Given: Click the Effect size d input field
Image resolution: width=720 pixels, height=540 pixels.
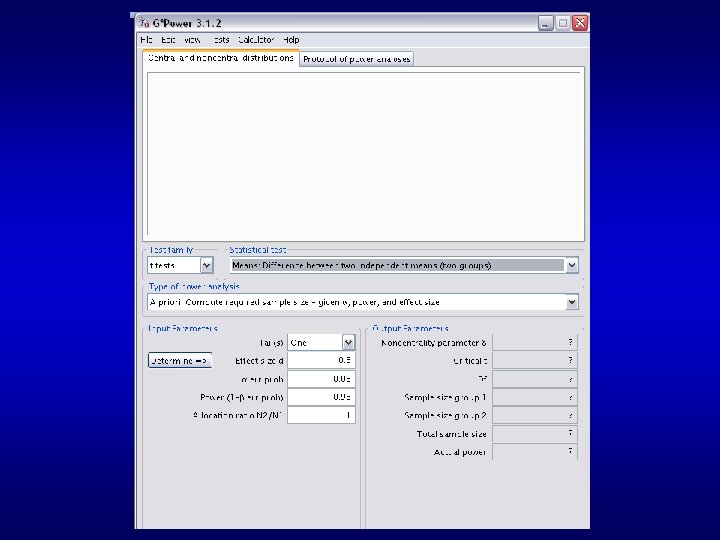Looking at the screenshot, I should point(321,360).
